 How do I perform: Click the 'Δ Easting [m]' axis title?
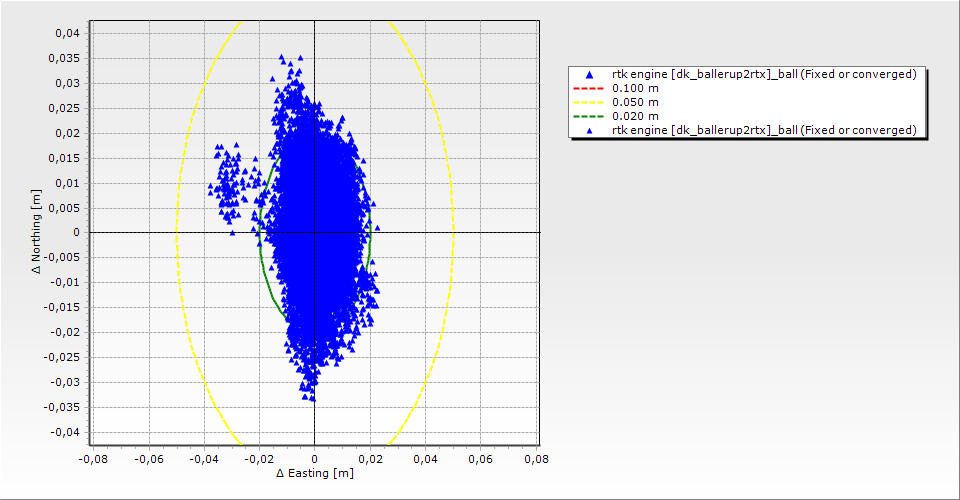[x=315, y=473]
